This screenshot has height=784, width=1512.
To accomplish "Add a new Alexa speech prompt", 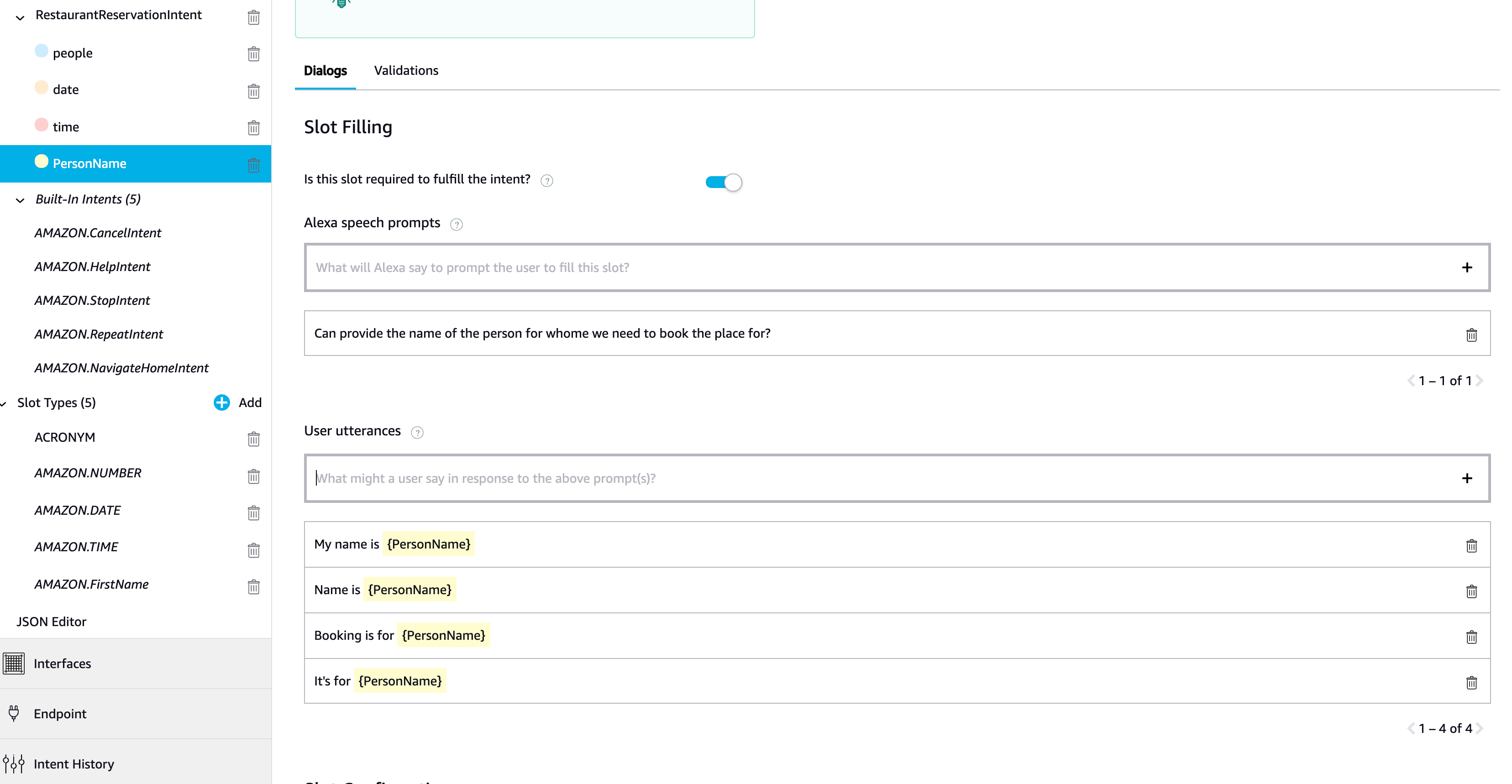I will click(x=1467, y=267).
